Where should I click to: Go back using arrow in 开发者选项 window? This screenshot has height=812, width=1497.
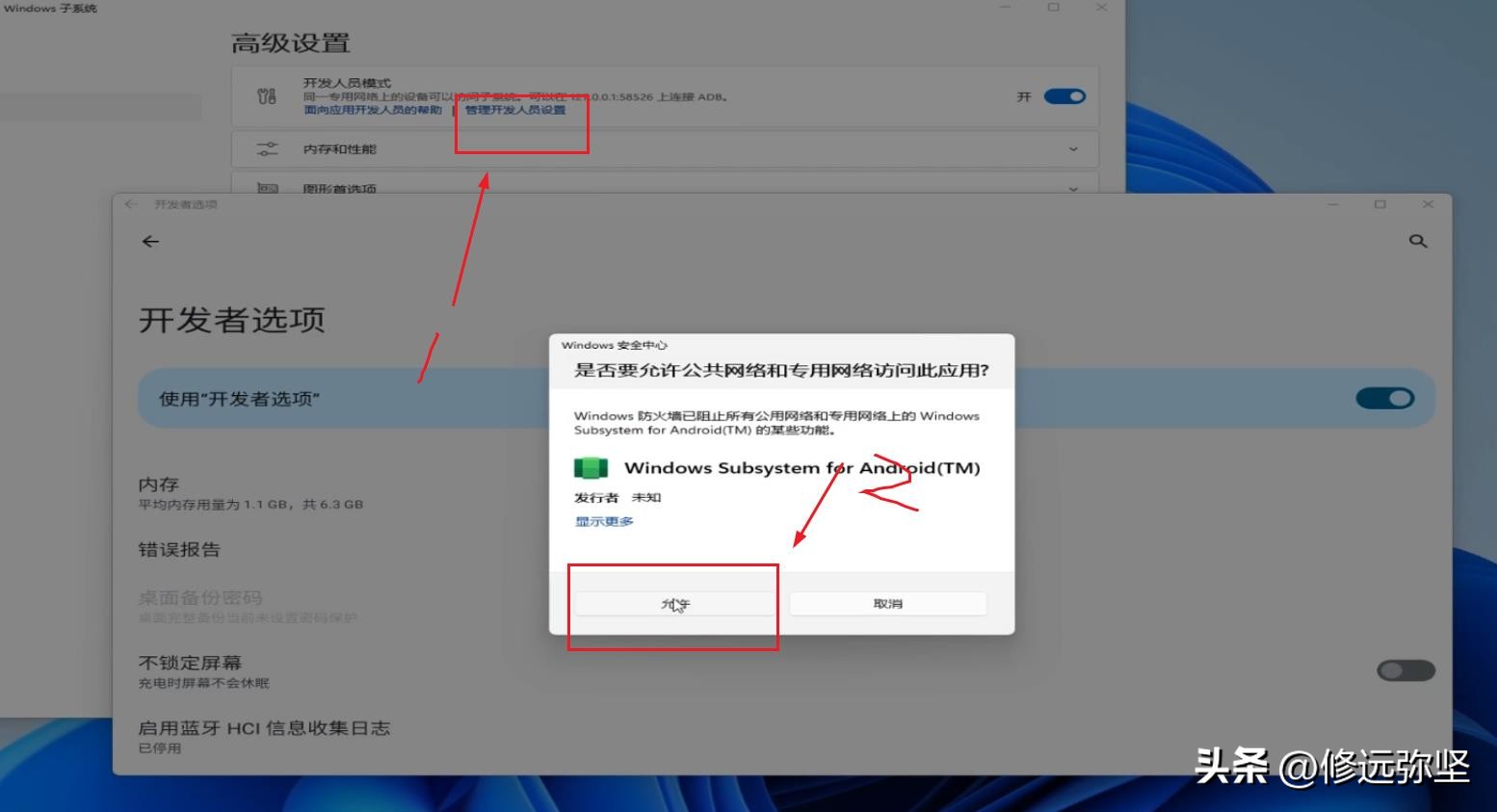(x=150, y=242)
